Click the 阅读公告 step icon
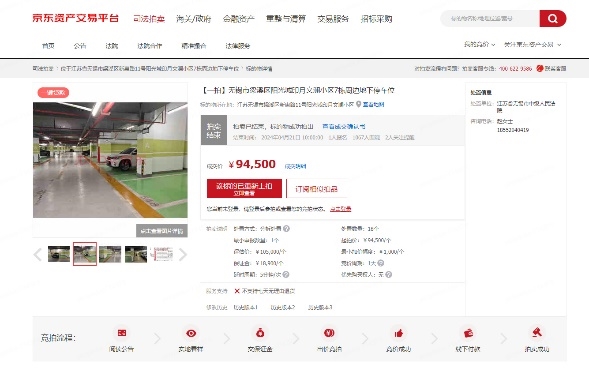Viewport: 589px width, 368px height. (122, 333)
